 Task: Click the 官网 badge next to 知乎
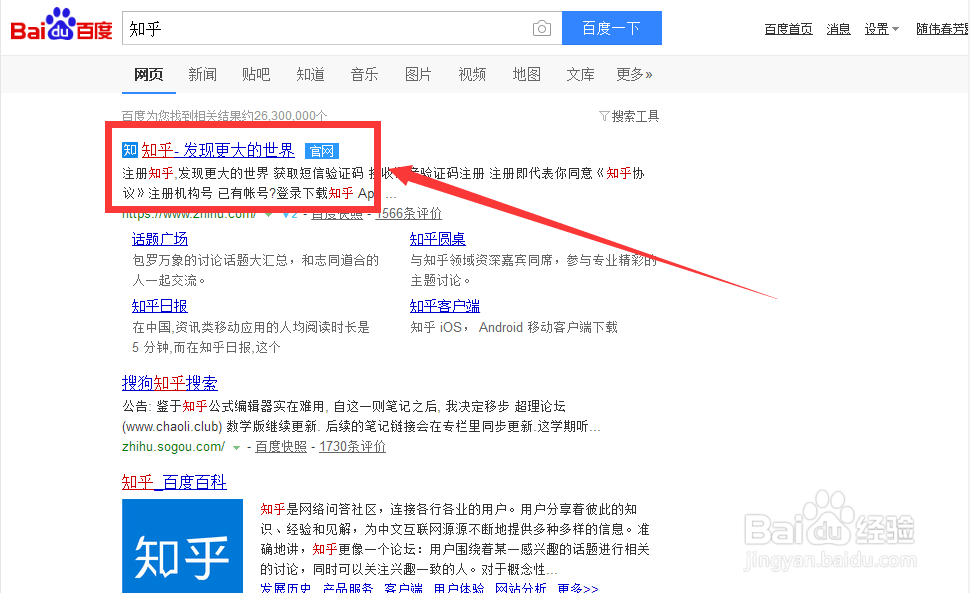(322, 151)
